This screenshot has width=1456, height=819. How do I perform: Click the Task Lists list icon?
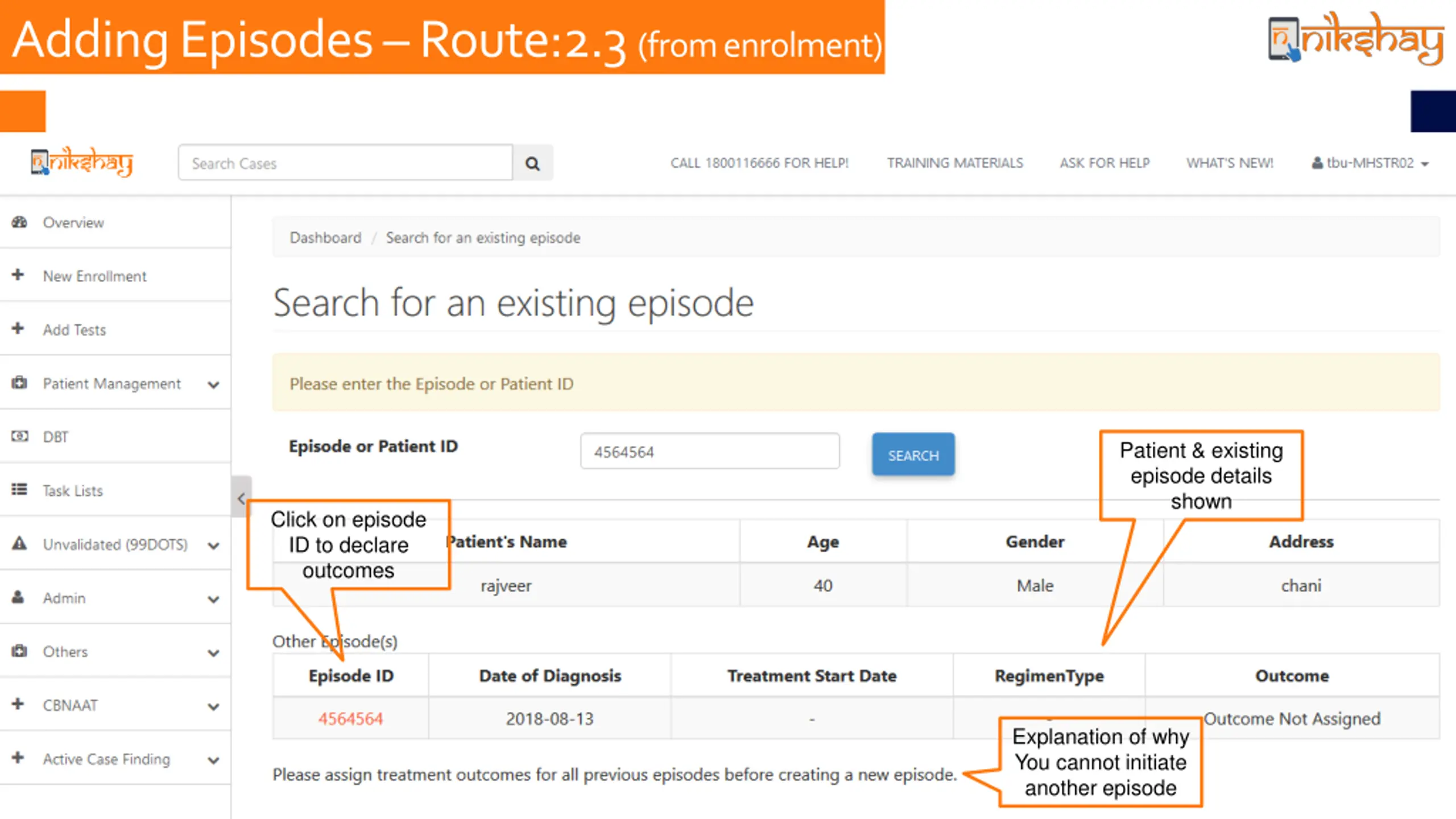[x=19, y=490]
